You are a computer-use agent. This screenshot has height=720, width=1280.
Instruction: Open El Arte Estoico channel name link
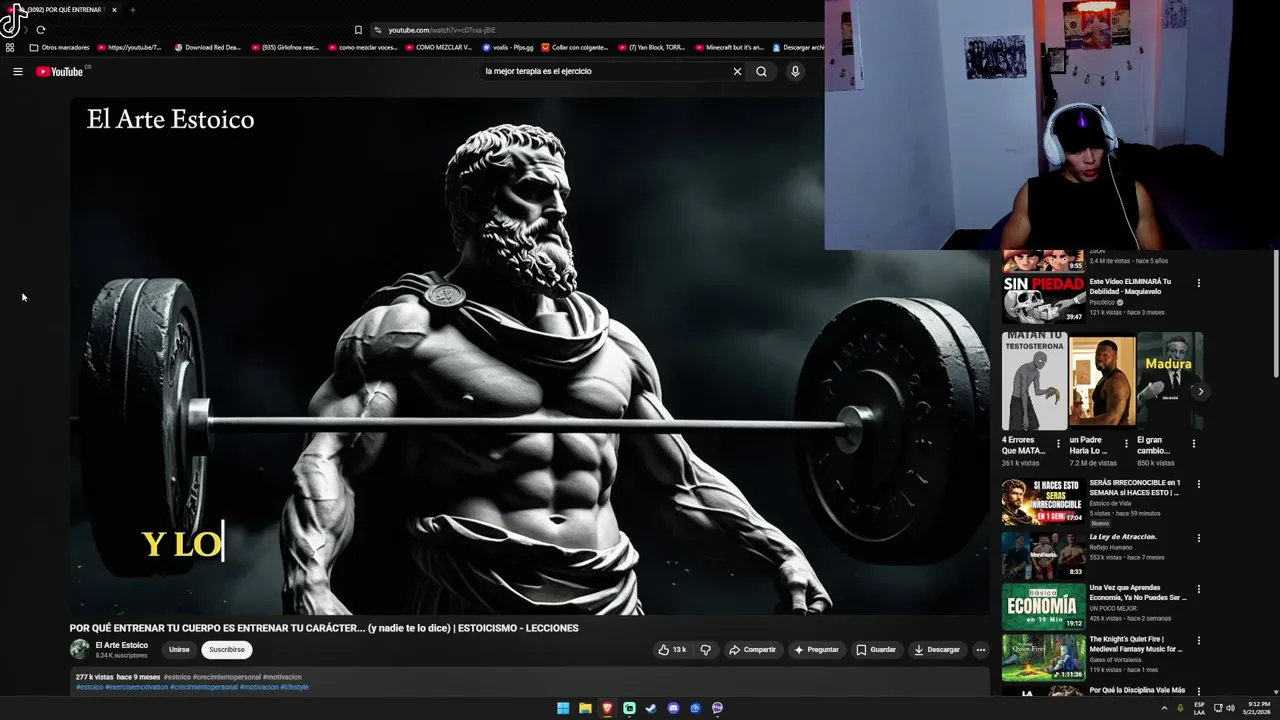tap(121, 645)
